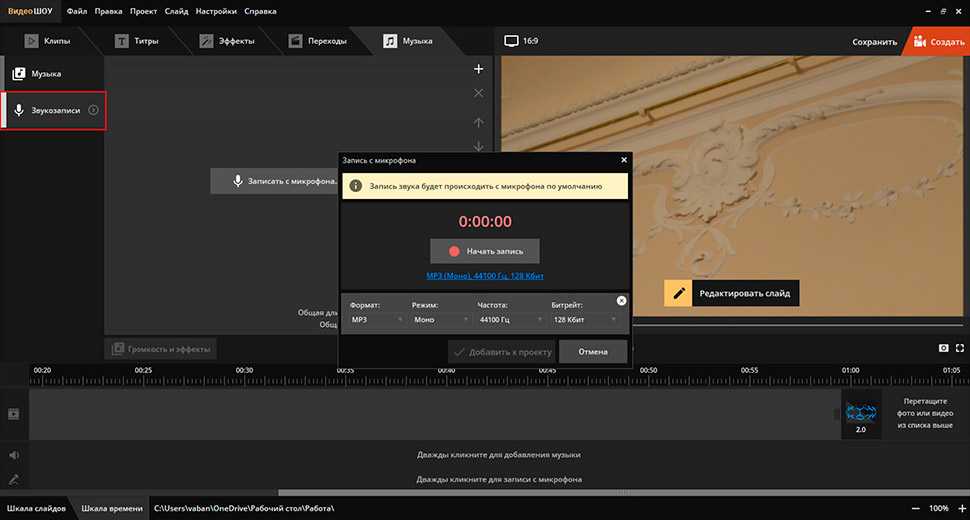The image size is (970, 520).
Task: Select the 16:9 aspect ratio selector
Action: (x=522, y=41)
